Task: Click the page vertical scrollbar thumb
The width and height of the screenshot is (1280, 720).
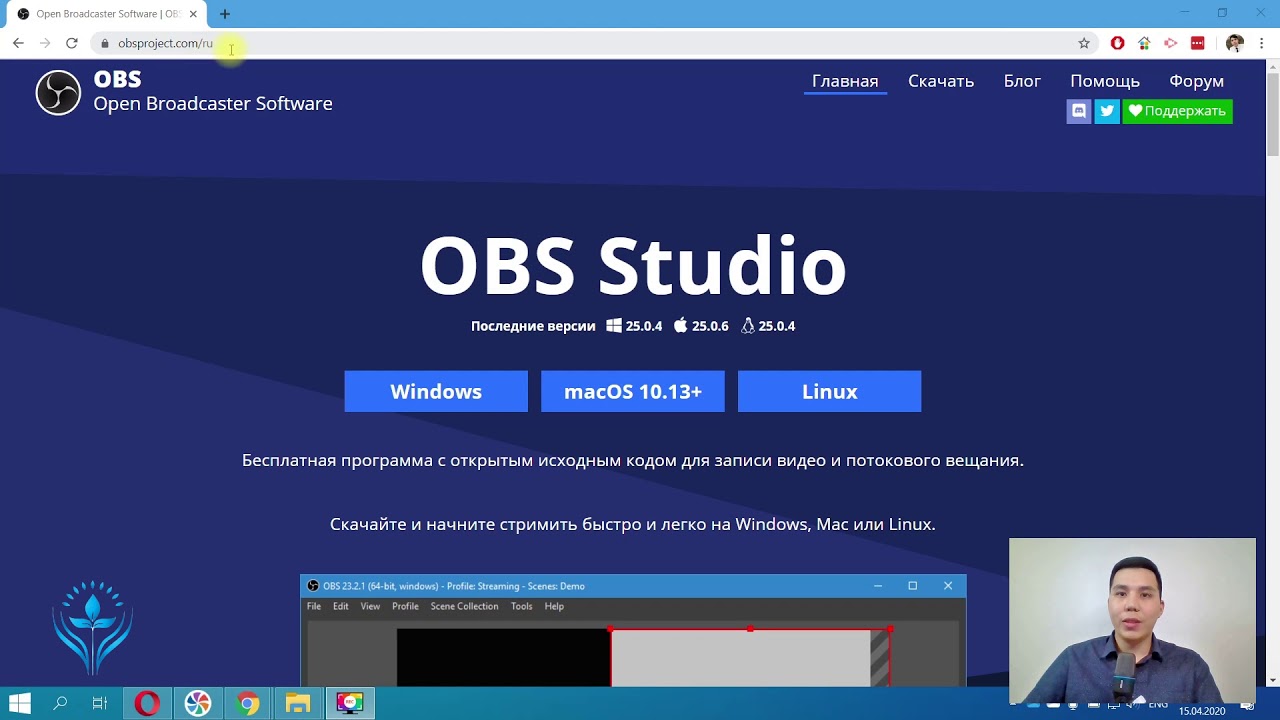Action: point(1273,115)
